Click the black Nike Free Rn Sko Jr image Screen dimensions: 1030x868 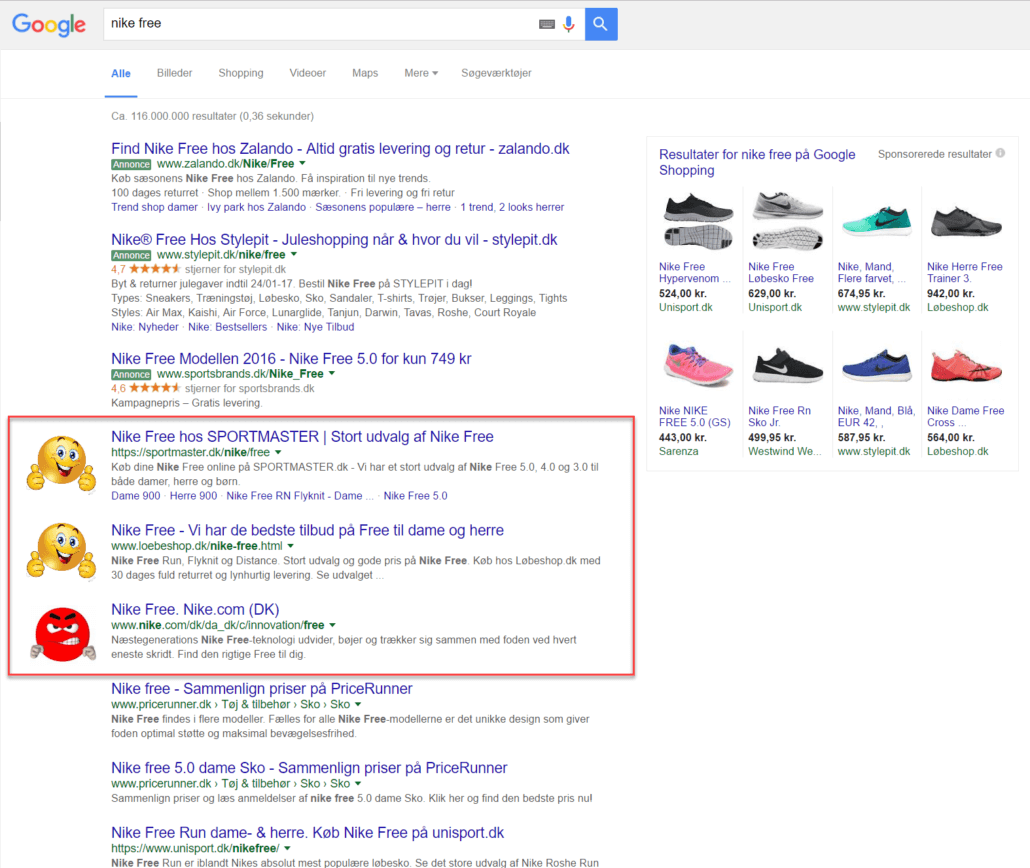[x=787, y=365]
